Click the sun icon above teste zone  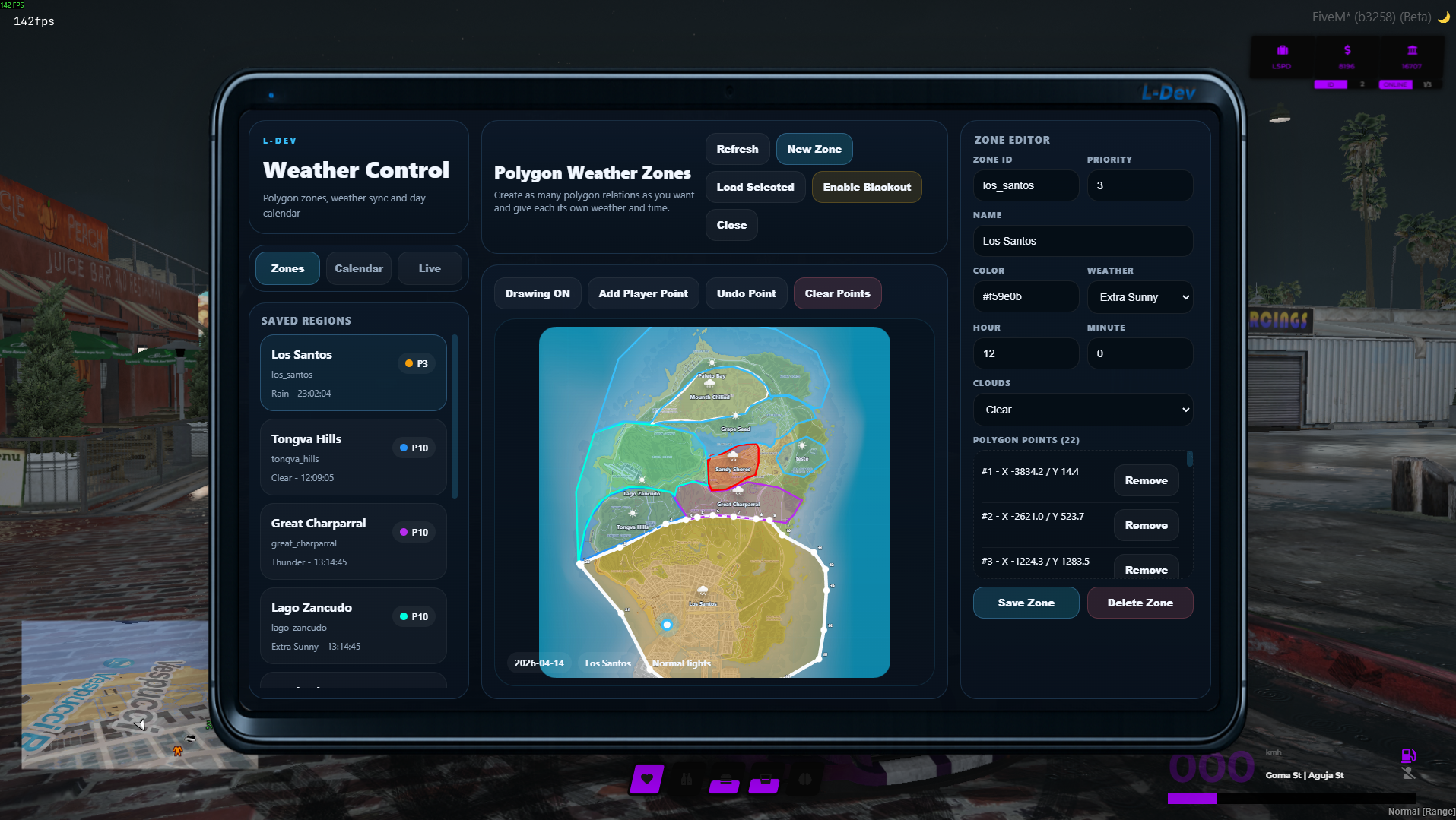[801, 446]
